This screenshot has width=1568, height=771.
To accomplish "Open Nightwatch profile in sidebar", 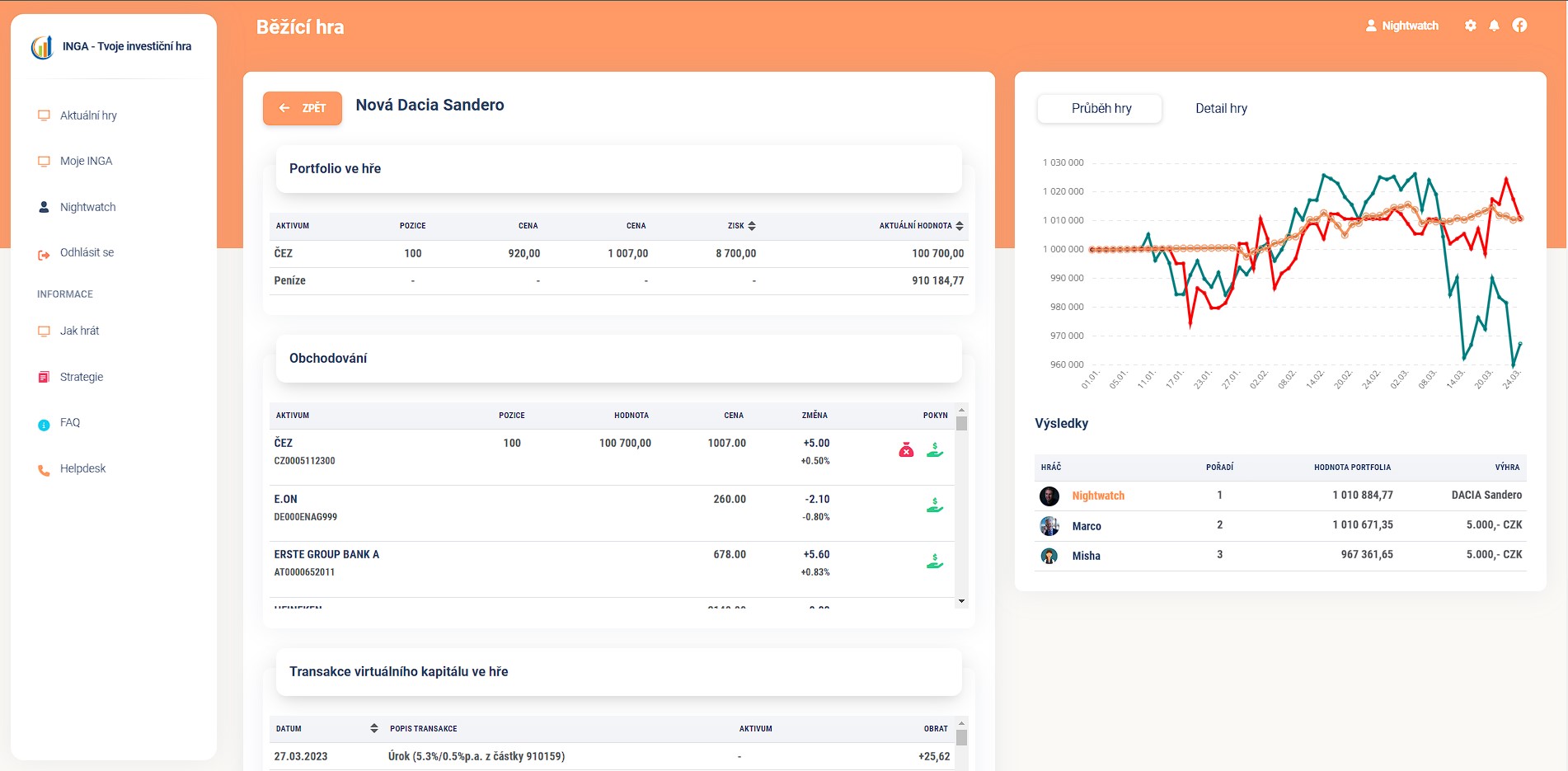I will coord(87,207).
